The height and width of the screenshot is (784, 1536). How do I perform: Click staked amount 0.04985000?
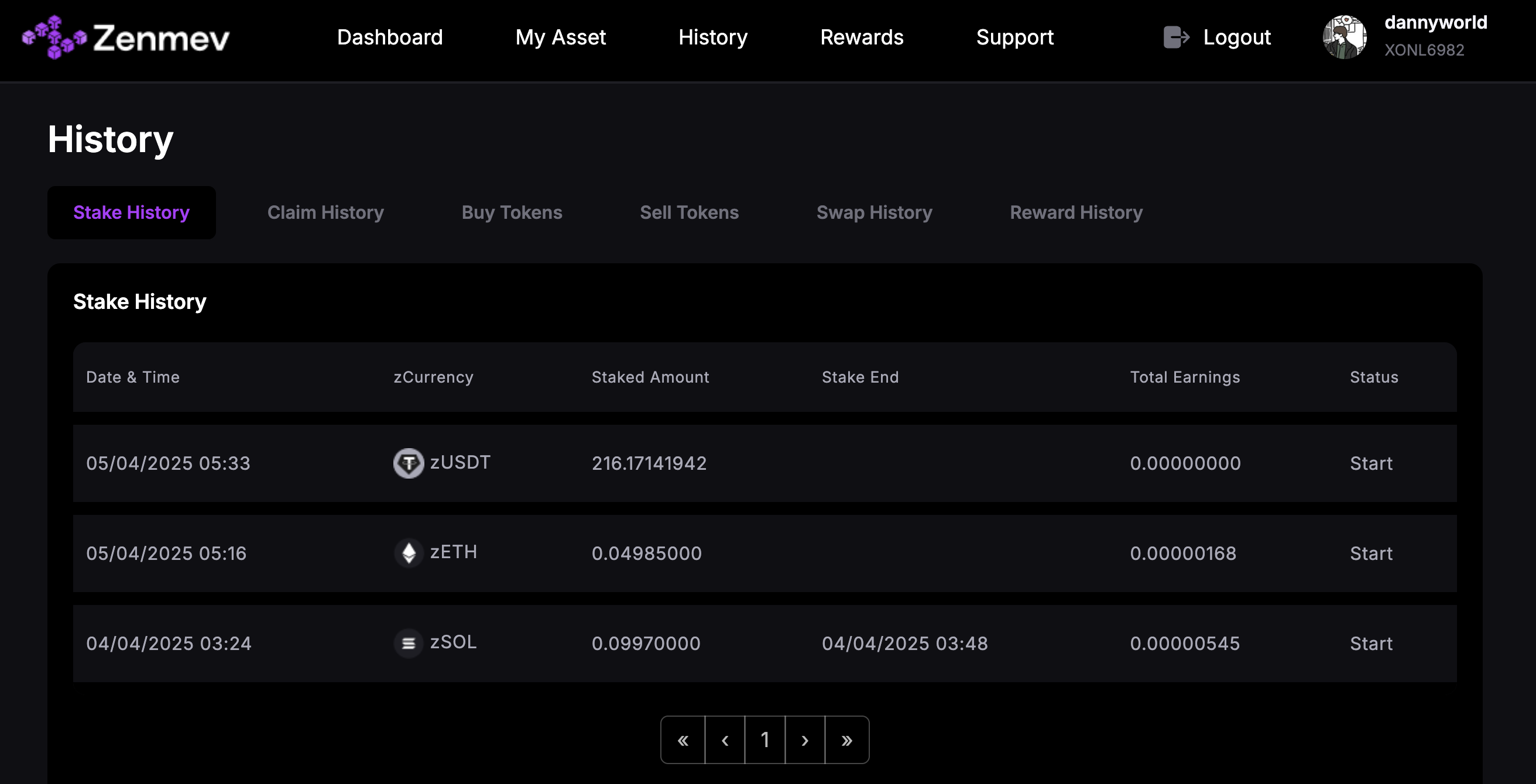[646, 553]
